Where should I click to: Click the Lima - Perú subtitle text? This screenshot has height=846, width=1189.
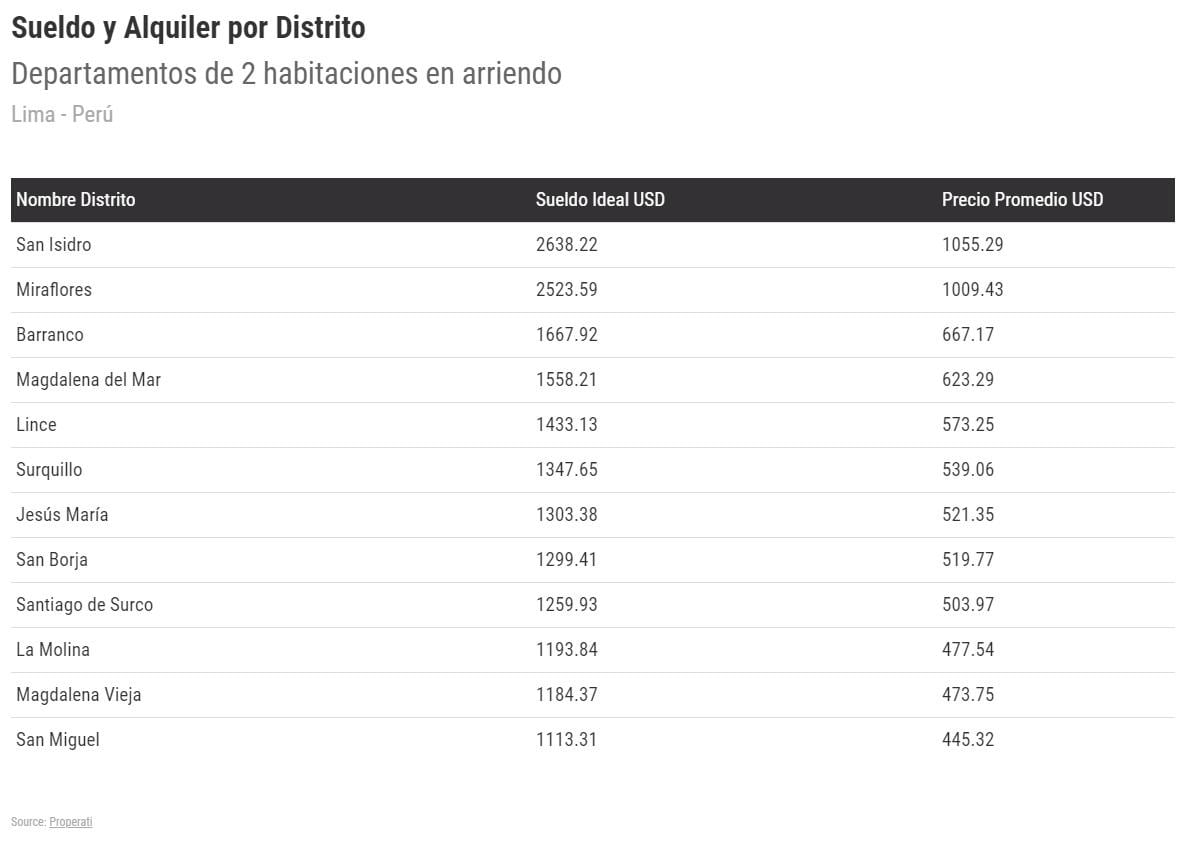click(x=62, y=114)
